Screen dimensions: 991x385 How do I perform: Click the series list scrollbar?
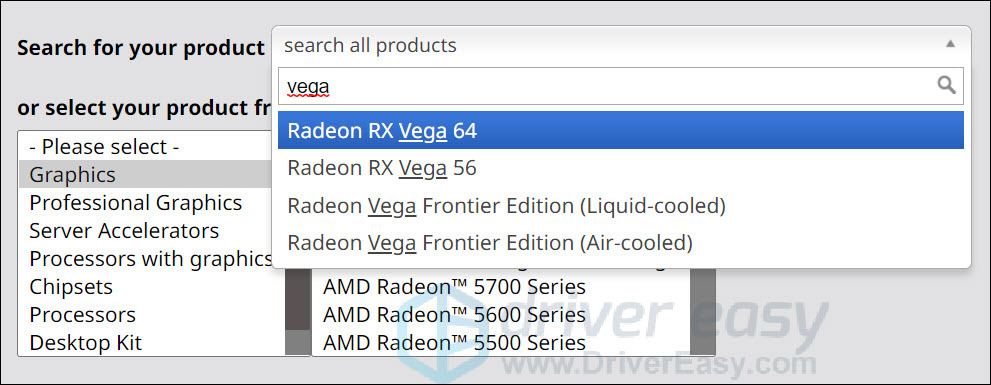tap(702, 311)
